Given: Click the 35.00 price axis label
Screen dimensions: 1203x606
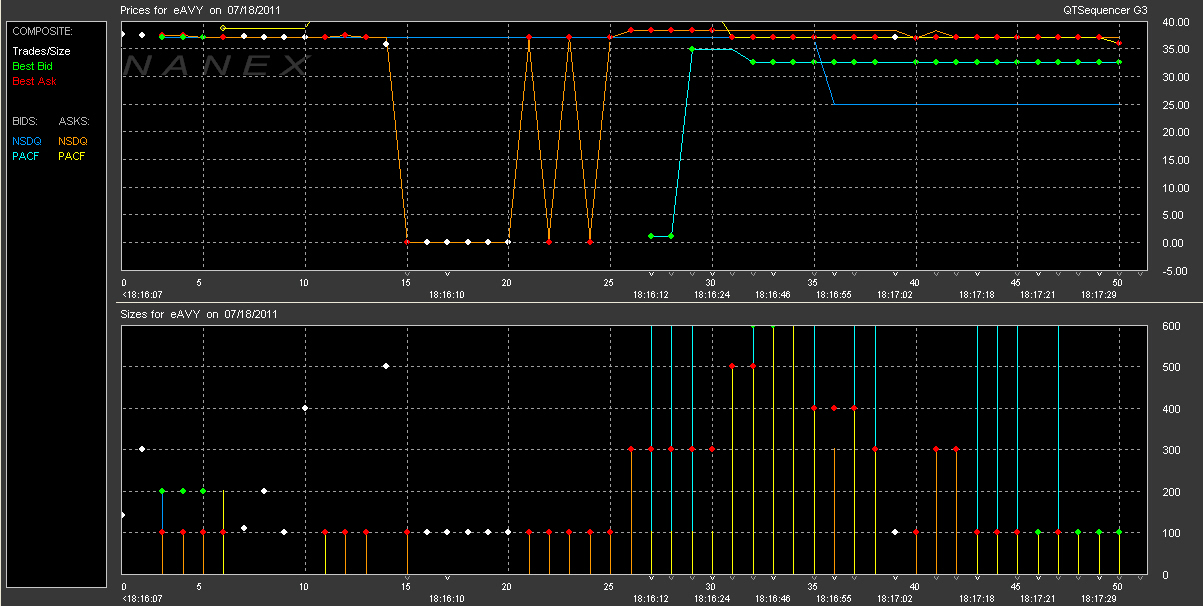Looking at the screenshot, I should (x=1174, y=49).
